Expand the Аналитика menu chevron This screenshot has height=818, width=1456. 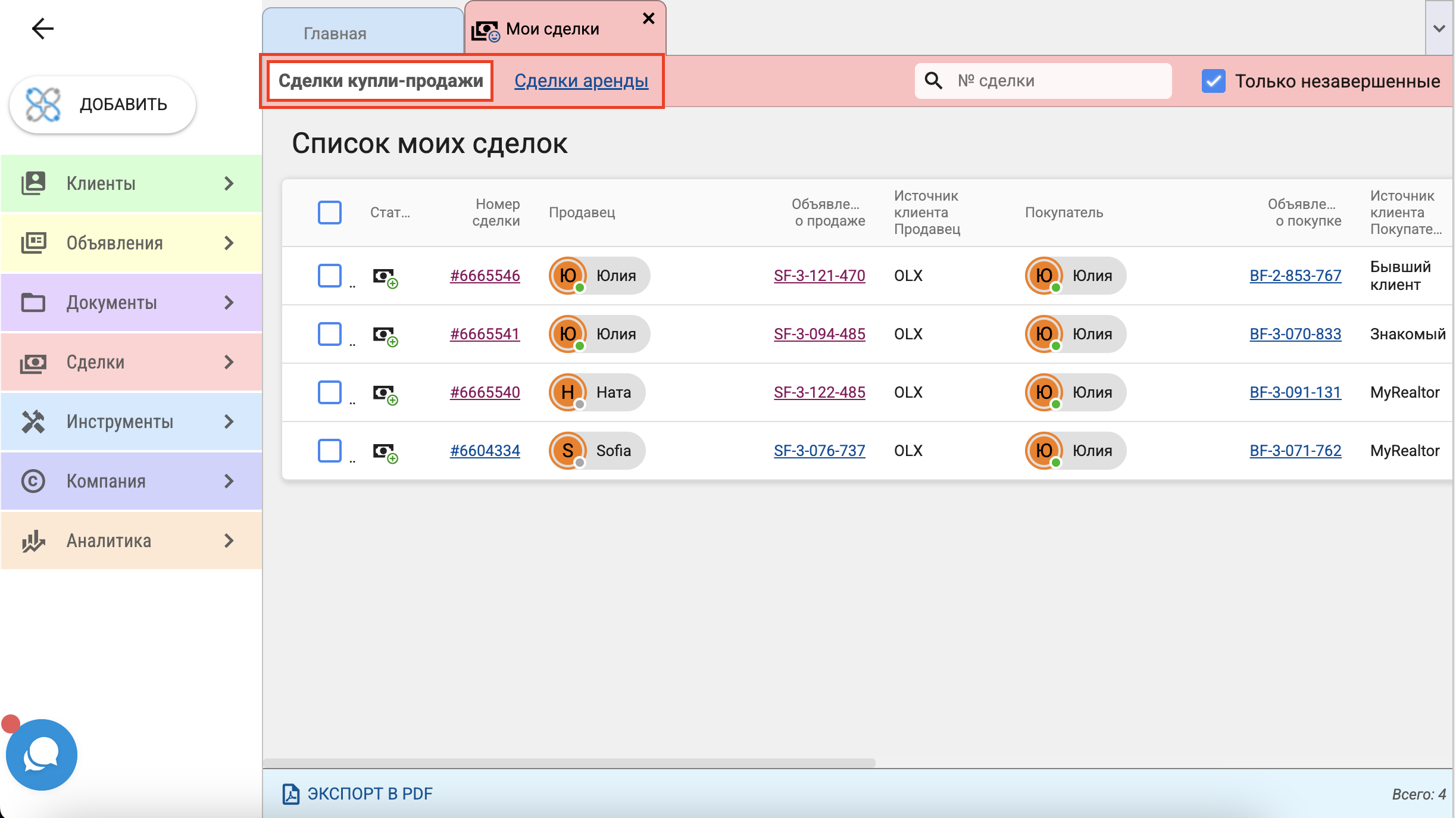tap(229, 541)
